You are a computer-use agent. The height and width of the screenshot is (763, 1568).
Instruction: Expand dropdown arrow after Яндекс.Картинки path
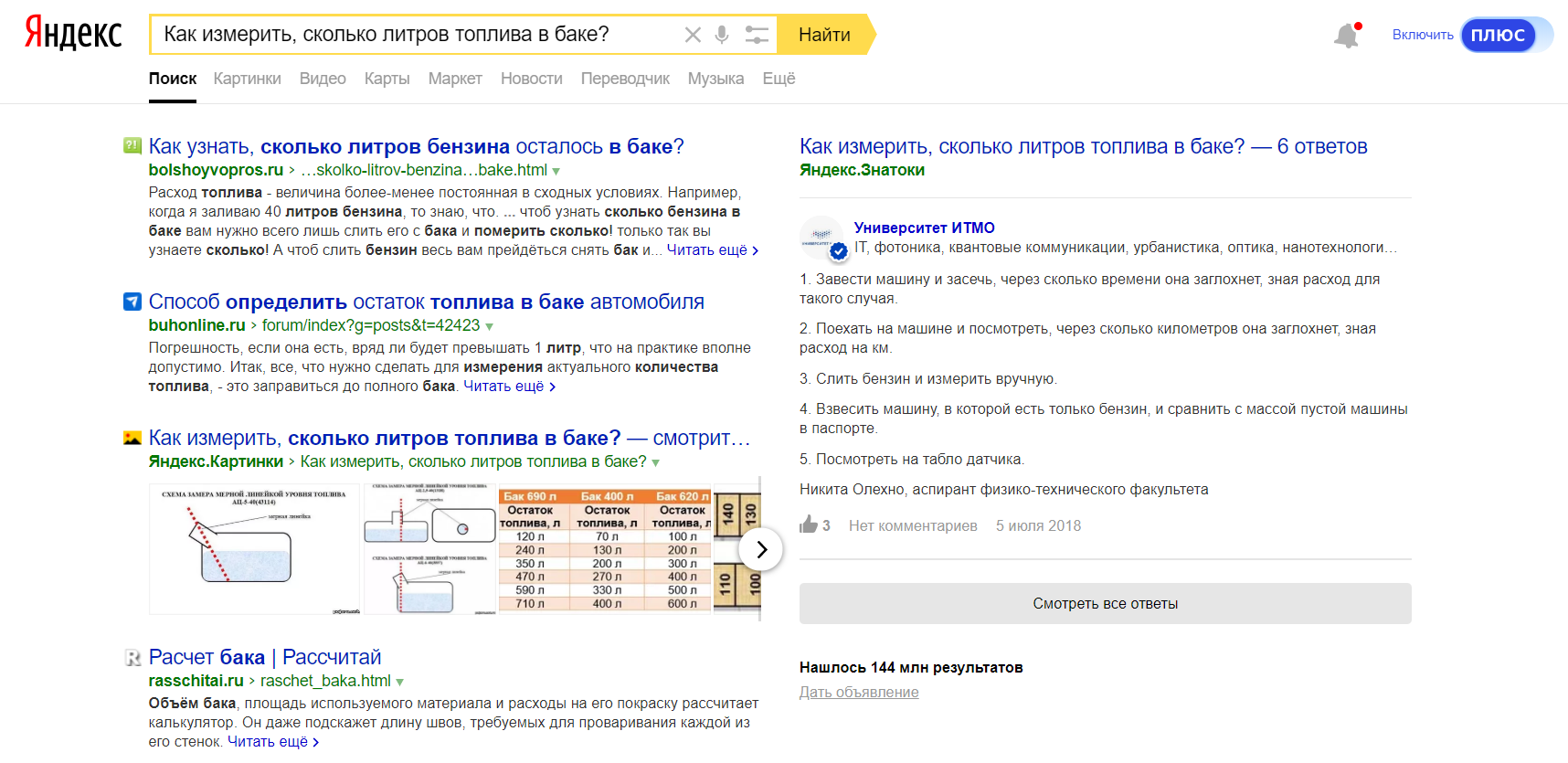(x=655, y=463)
